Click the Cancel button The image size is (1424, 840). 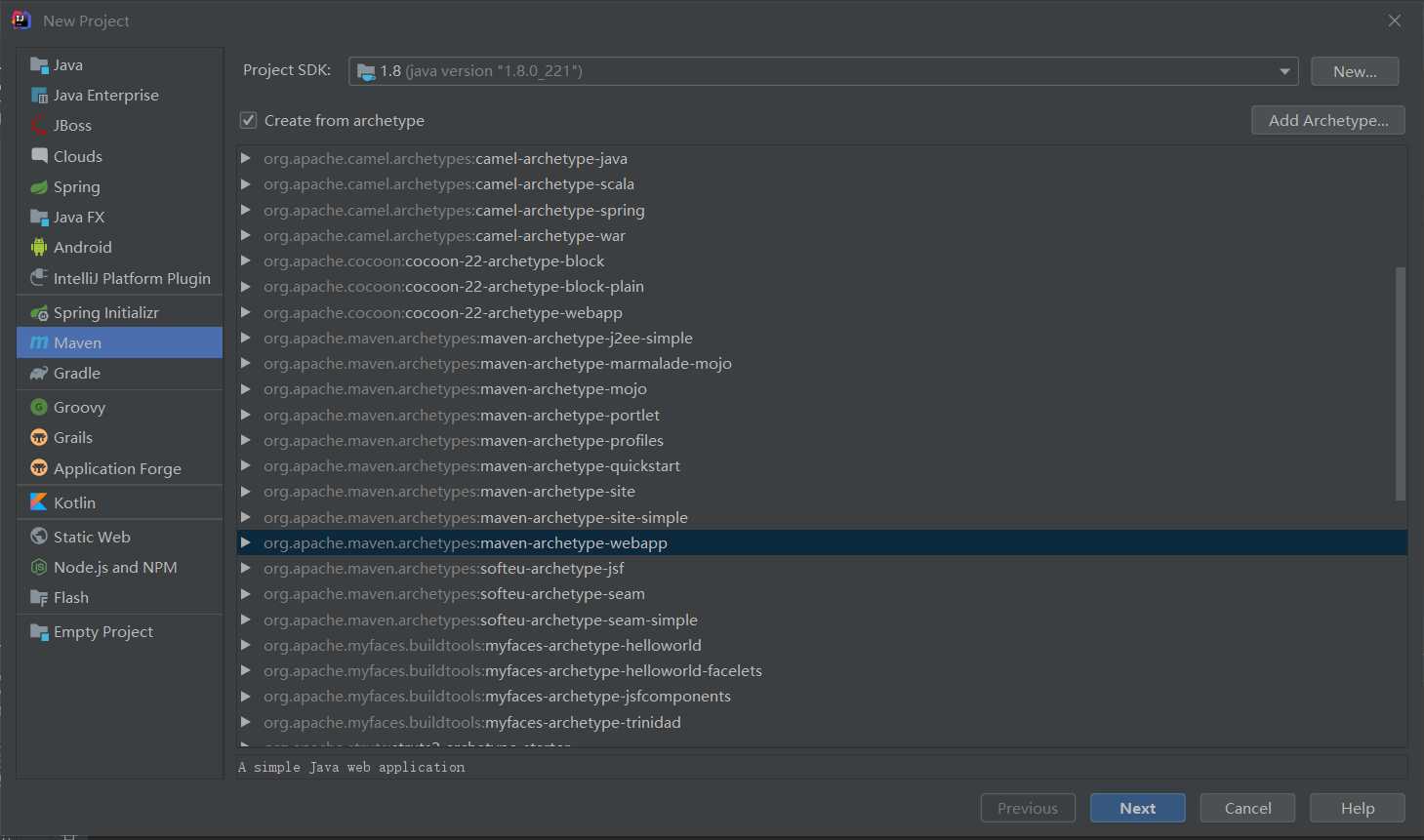coord(1247,808)
